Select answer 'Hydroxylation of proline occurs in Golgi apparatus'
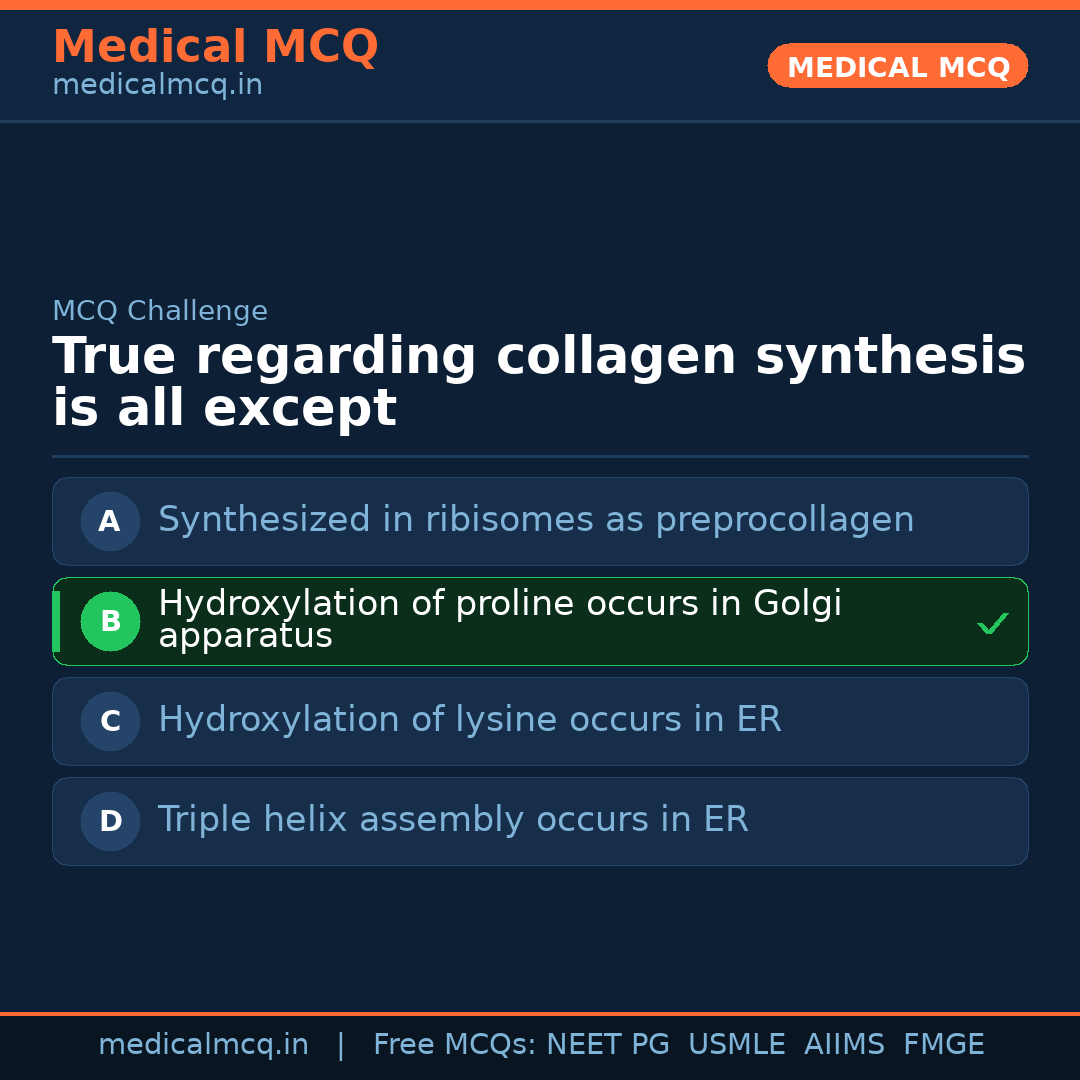Screen dimensions: 1080x1080 point(500,620)
